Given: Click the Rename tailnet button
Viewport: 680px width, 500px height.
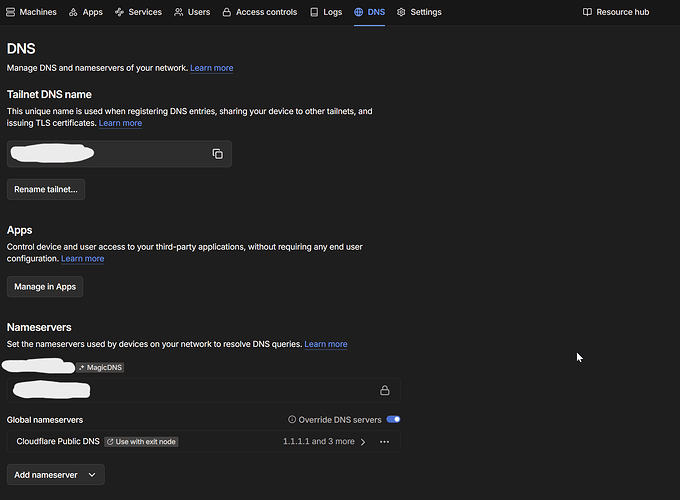Looking at the screenshot, I should (46, 189).
